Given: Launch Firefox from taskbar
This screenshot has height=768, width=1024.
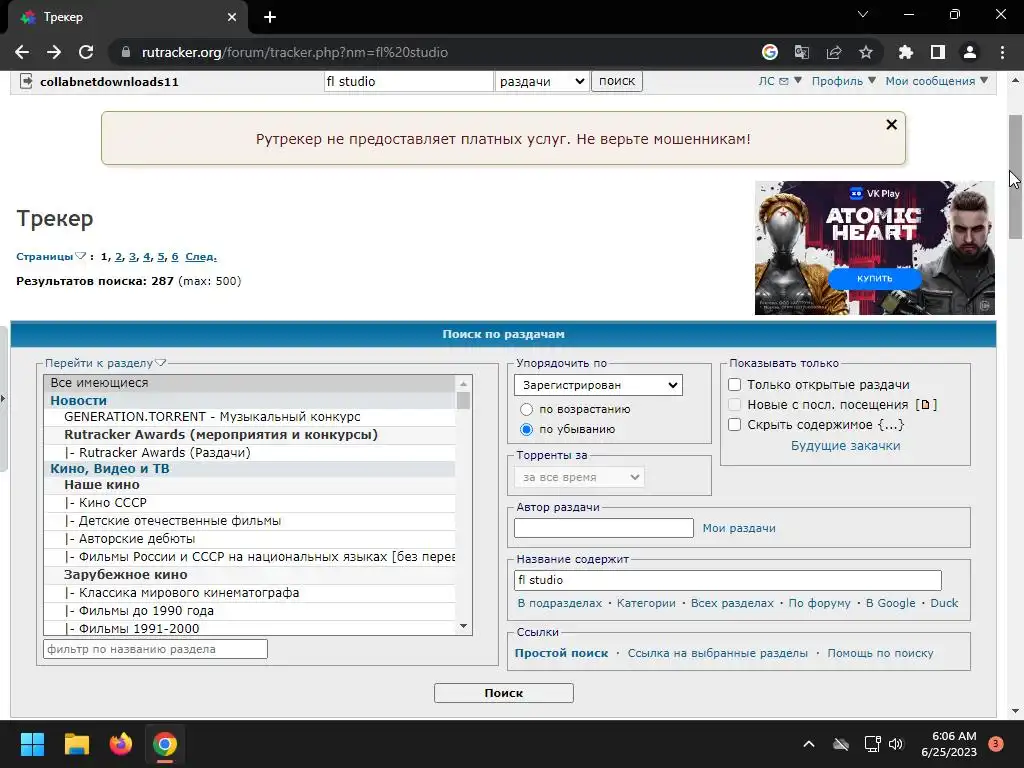Looking at the screenshot, I should point(121,744).
